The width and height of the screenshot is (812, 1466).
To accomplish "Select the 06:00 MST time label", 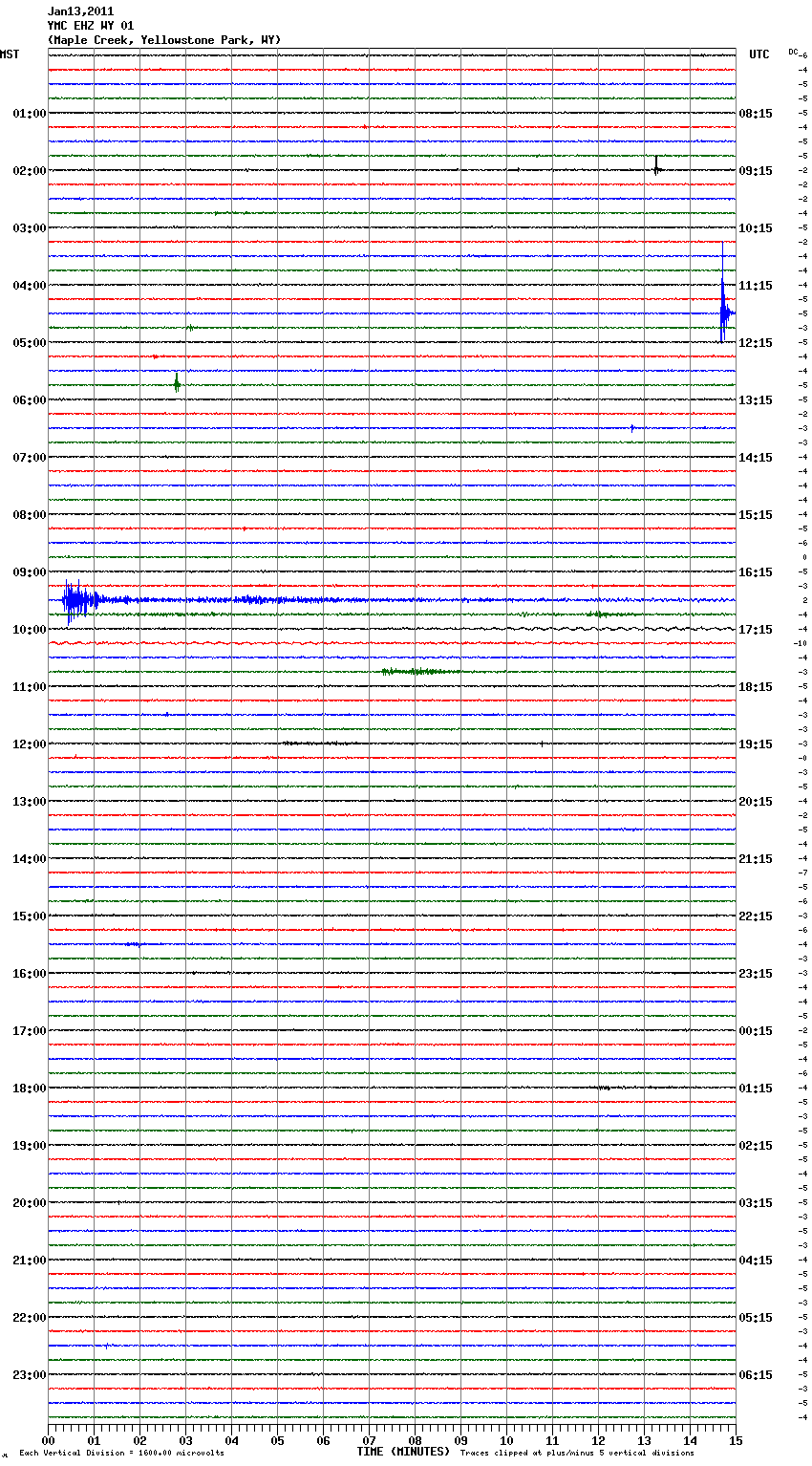I will (x=29, y=400).
